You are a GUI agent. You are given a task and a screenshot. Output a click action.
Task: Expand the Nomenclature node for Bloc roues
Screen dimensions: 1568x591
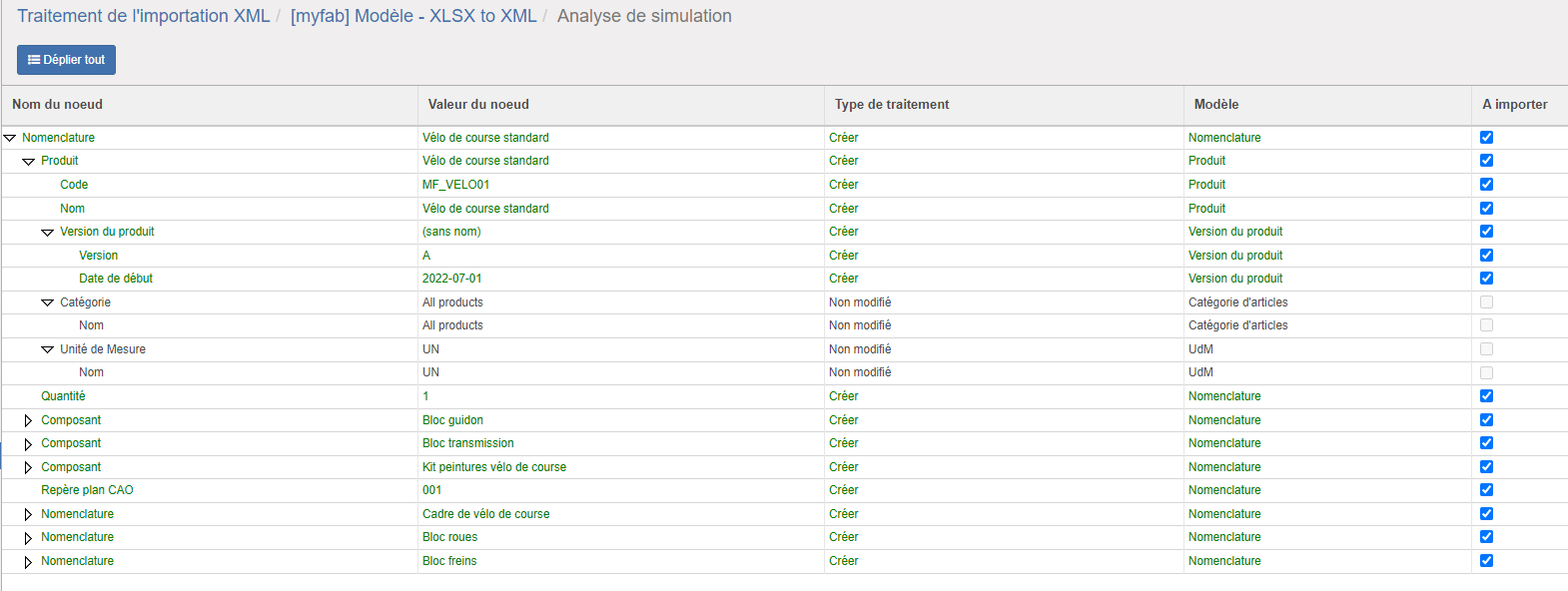coord(28,537)
